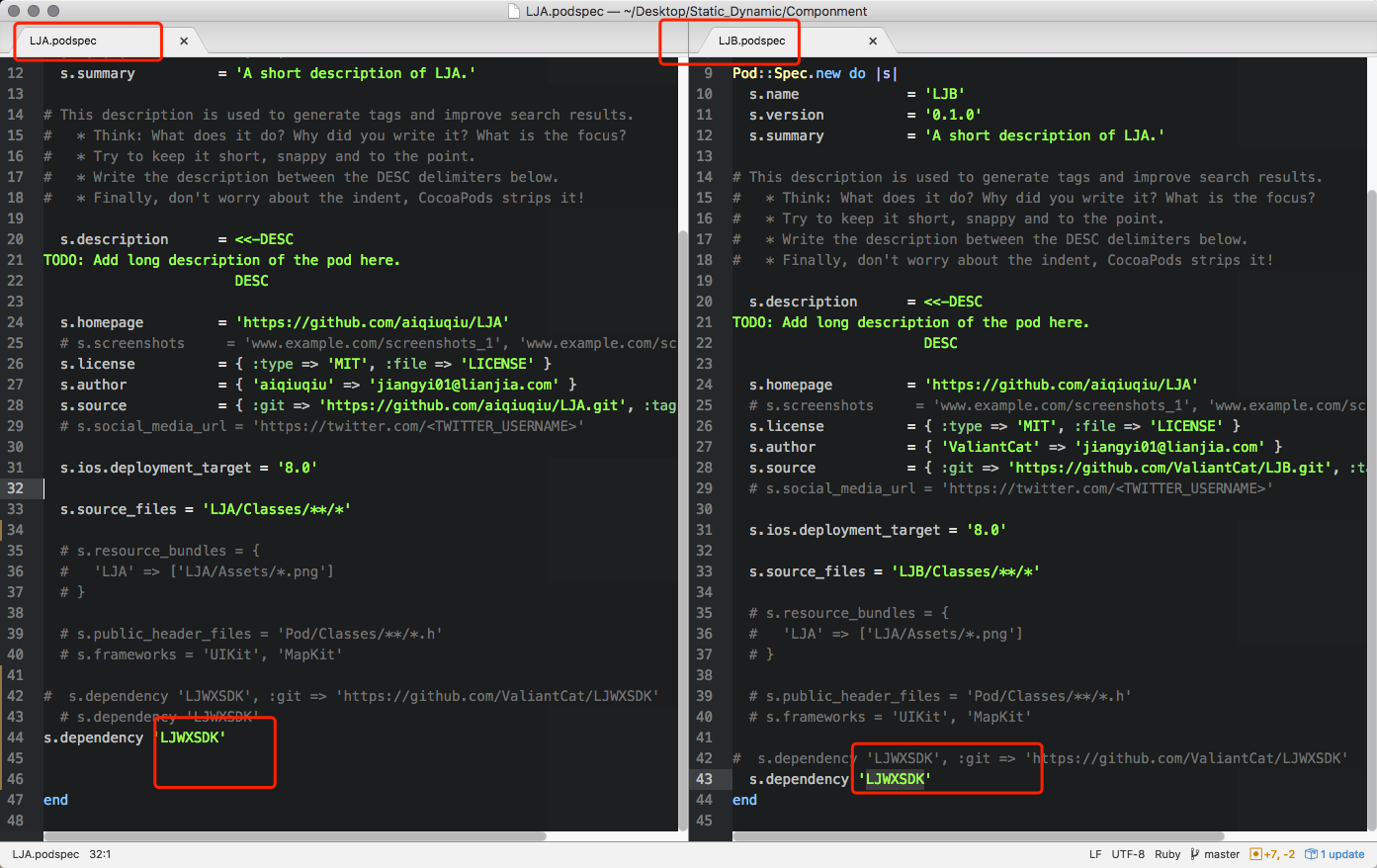Click the master branch name in status bar
This screenshot has height=868, width=1377.
pyautogui.click(x=1222, y=854)
